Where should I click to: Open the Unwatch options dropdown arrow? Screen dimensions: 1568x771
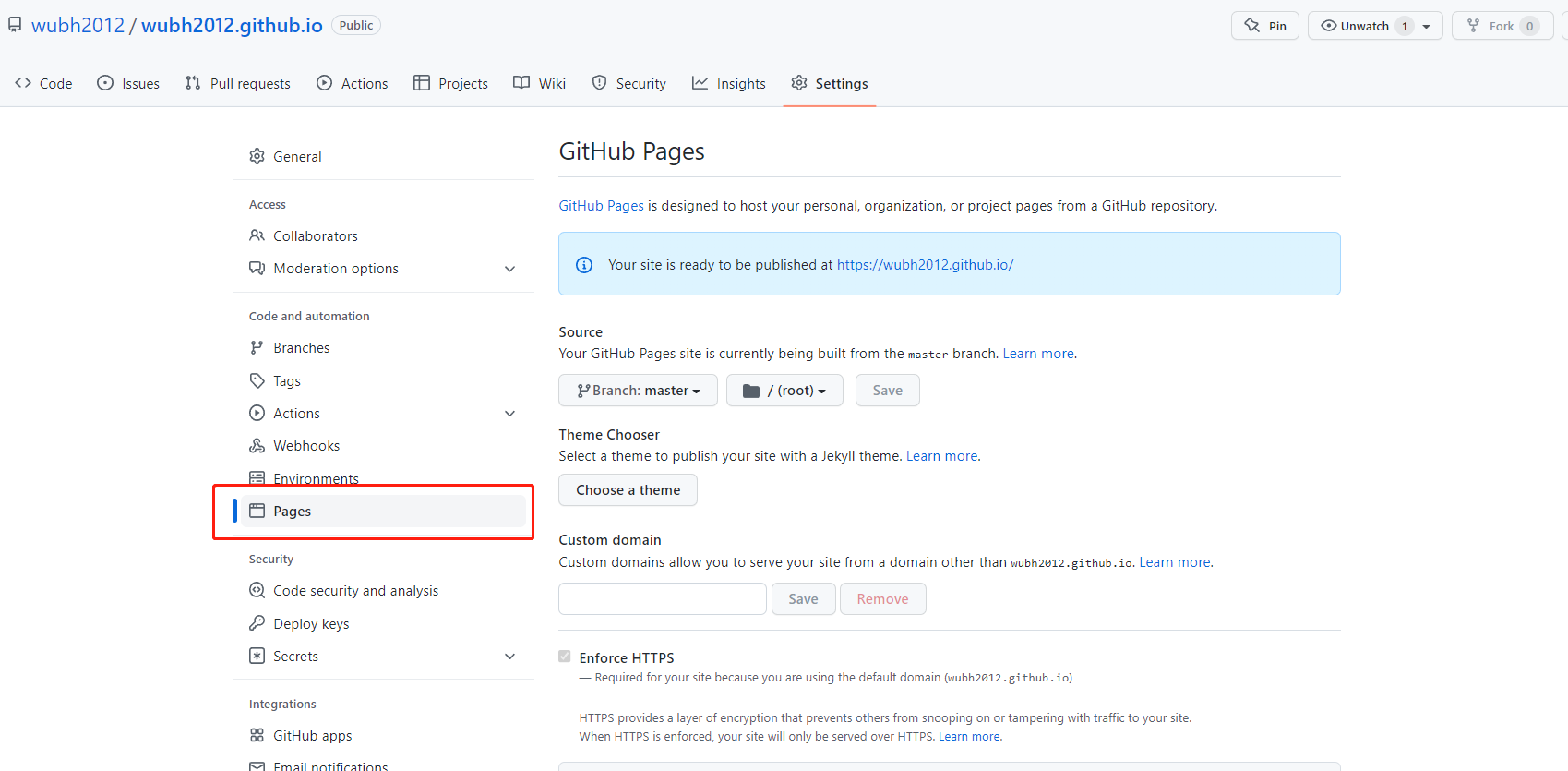point(1426,26)
